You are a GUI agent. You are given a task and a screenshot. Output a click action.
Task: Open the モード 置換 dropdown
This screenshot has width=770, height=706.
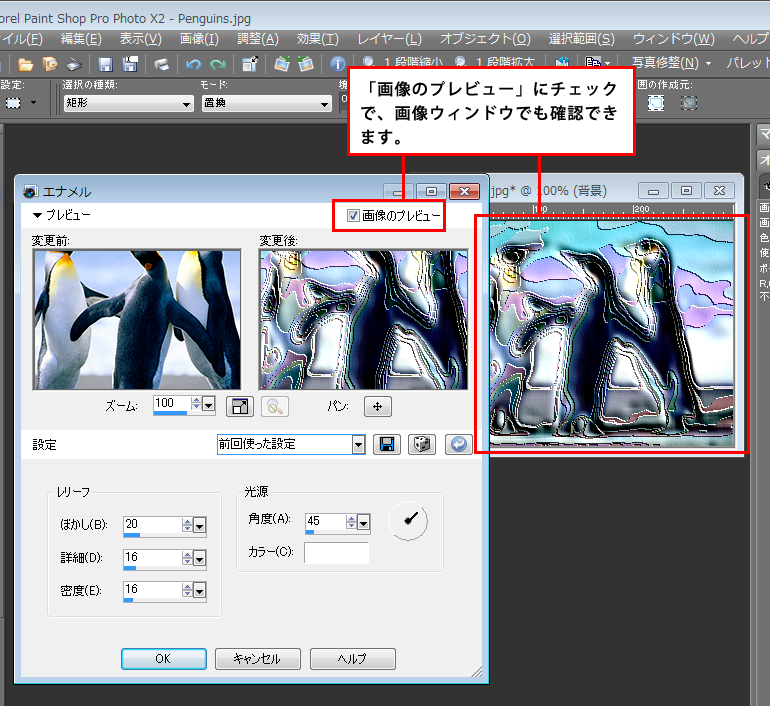coord(267,103)
